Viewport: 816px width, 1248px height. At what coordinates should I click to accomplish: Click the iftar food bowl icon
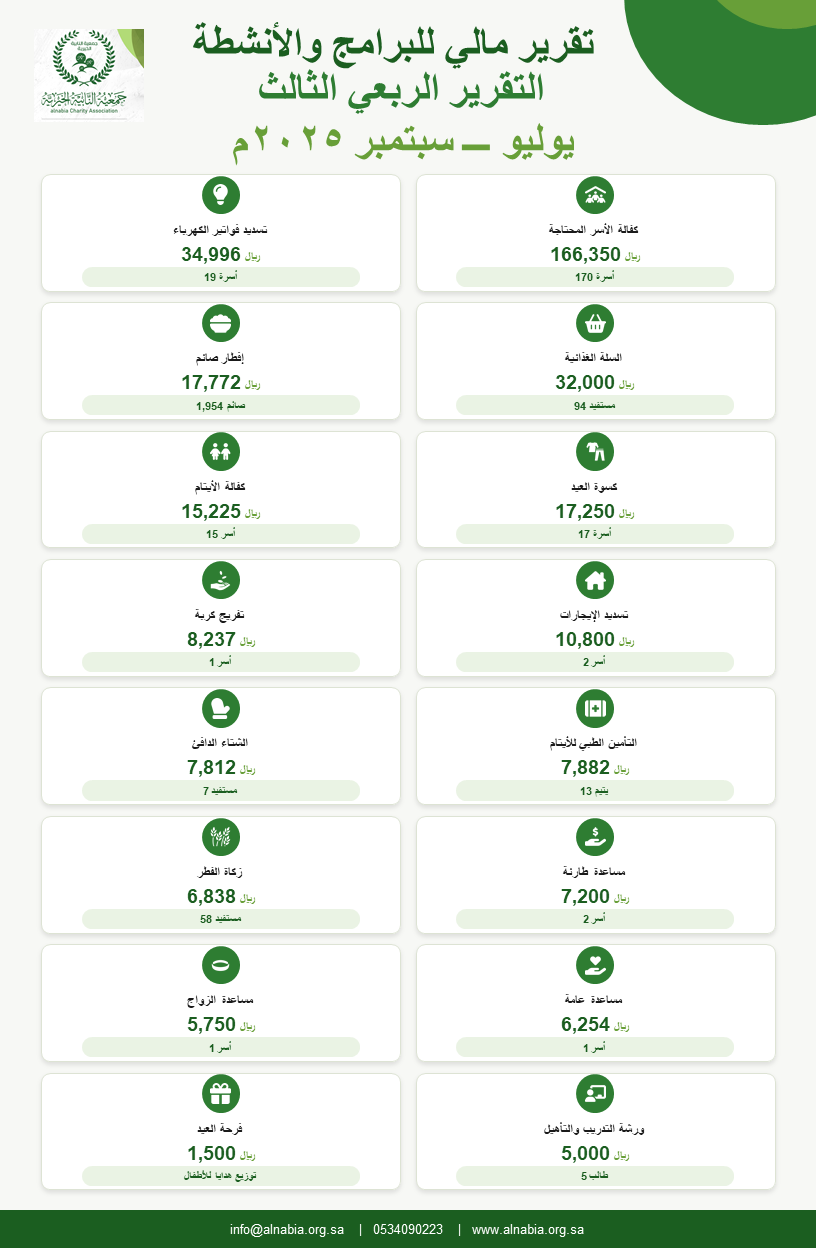tap(221, 323)
